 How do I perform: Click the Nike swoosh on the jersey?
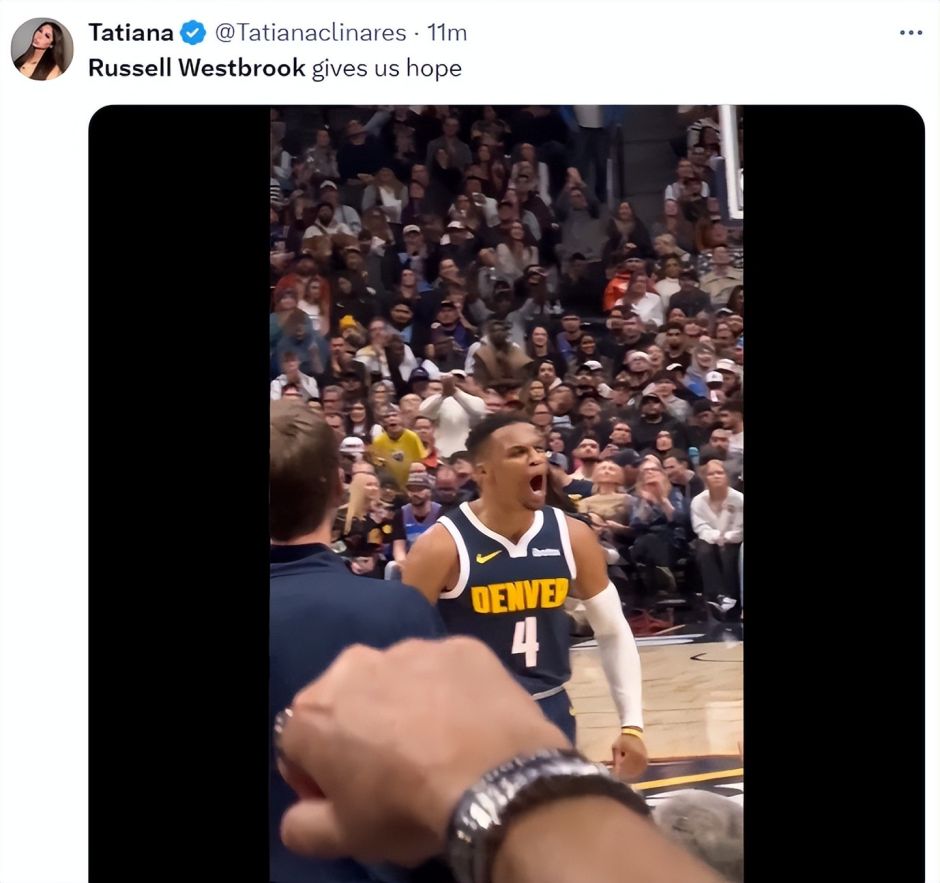click(x=488, y=557)
